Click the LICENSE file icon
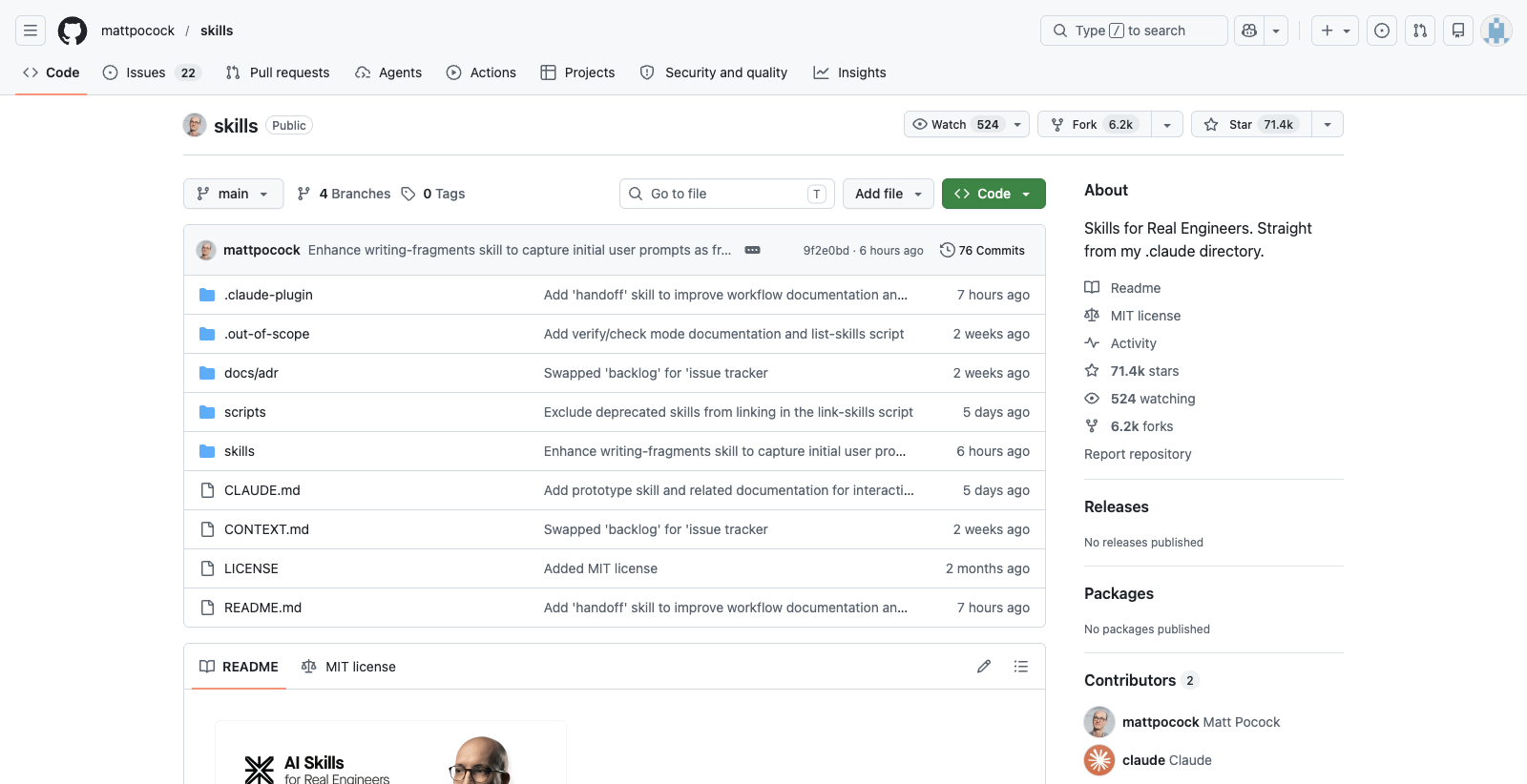 point(207,568)
